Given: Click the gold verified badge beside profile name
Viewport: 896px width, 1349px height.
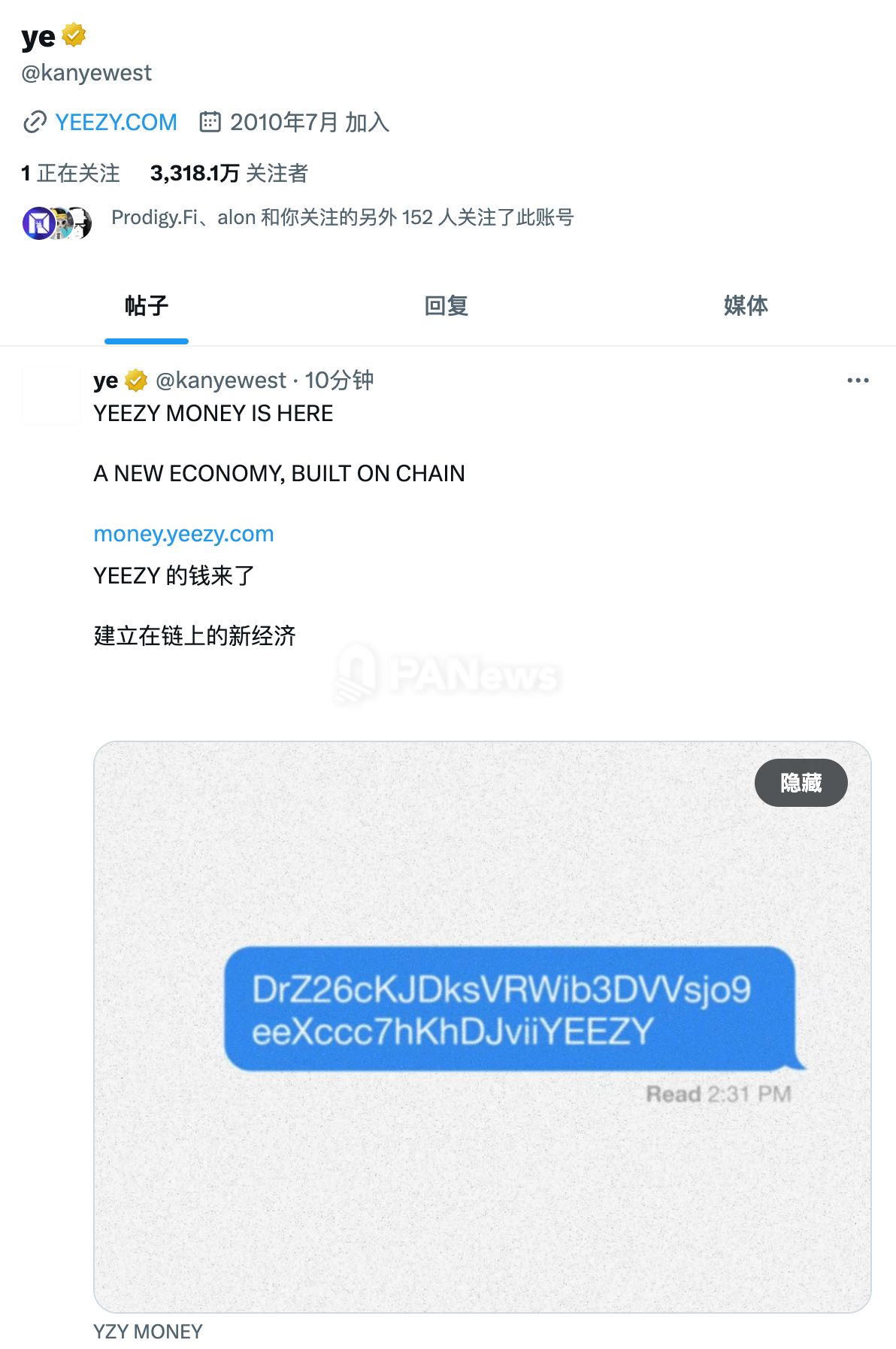Looking at the screenshot, I should 74,35.
